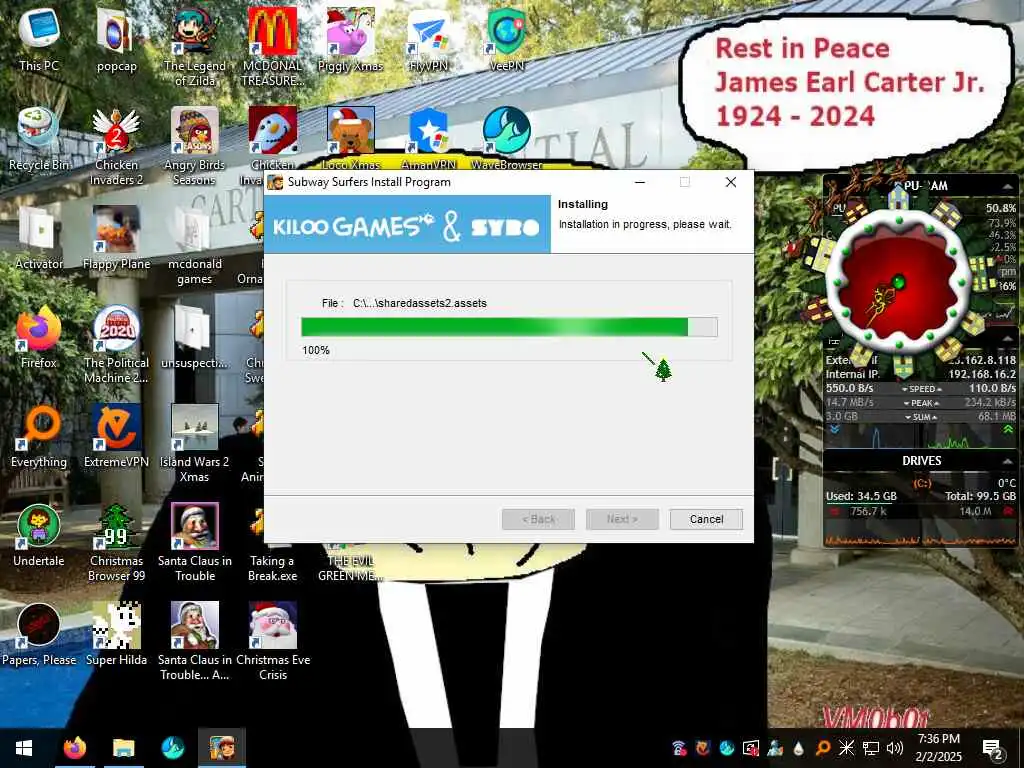Launch the ExtremeVPN desktop shortcut
Screen dimensions: 1024x768
tap(116, 436)
